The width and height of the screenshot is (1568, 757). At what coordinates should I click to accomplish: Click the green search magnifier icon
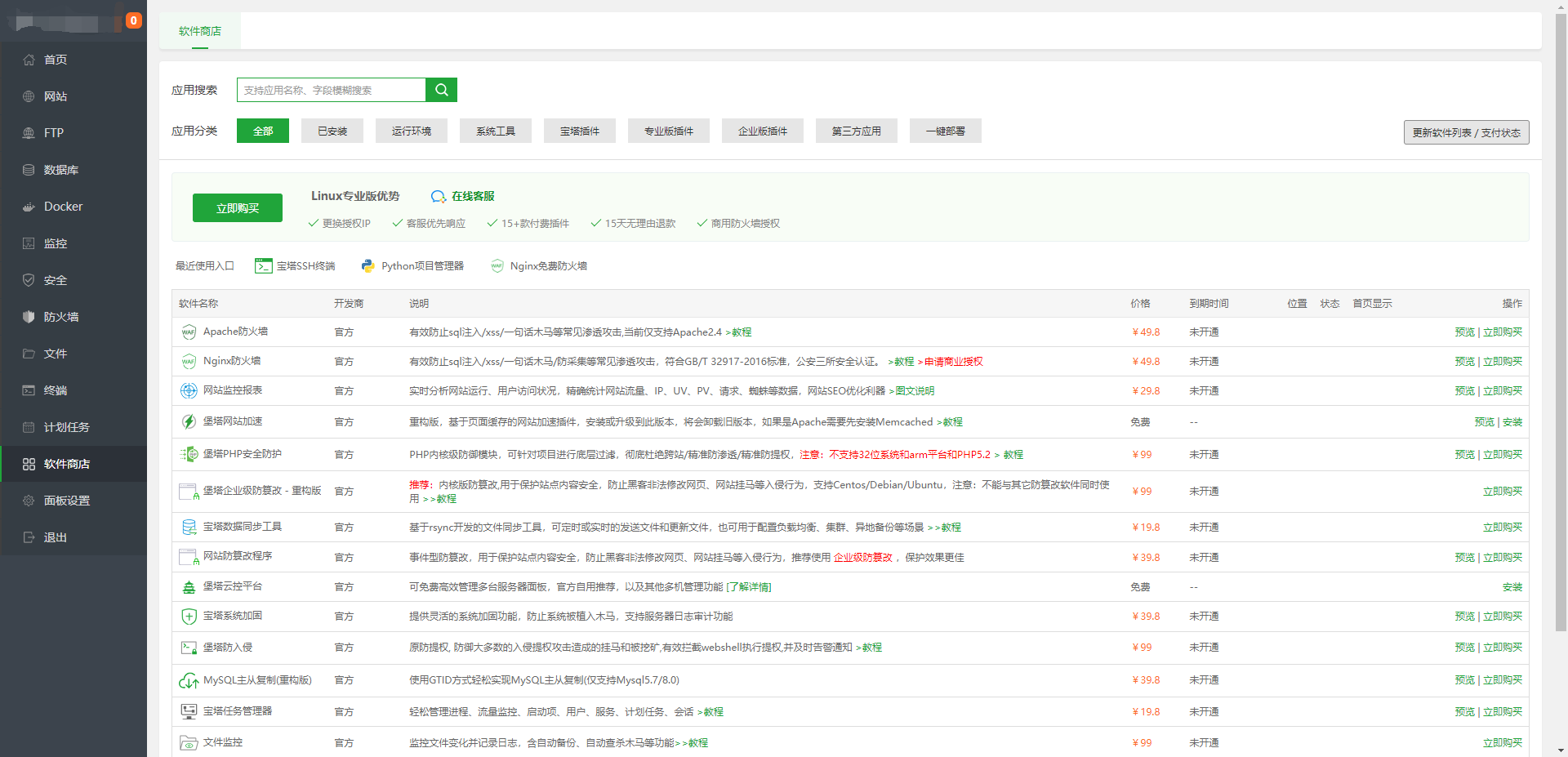[x=441, y=90]
